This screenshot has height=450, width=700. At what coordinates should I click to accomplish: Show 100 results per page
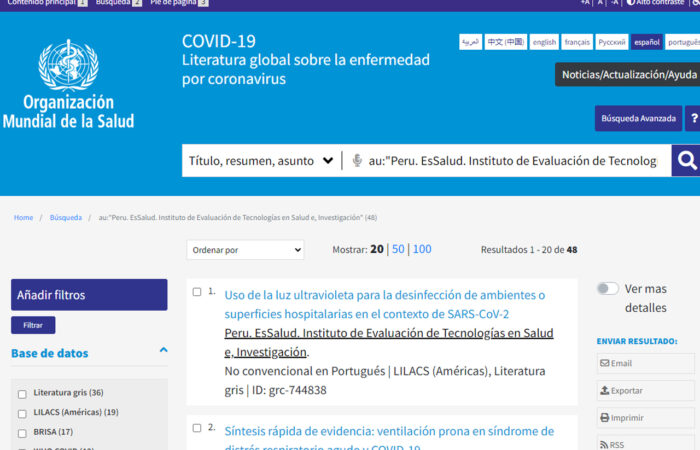[x=422, y=249]
